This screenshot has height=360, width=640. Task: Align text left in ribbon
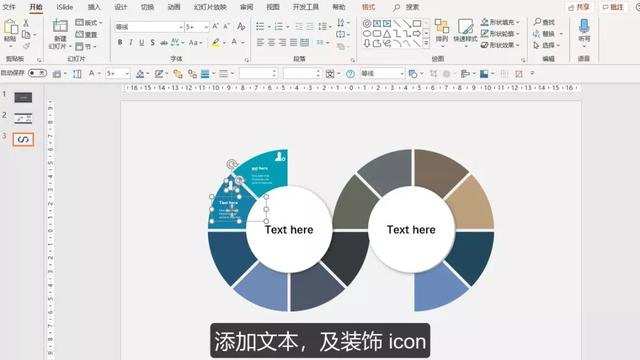260,42
